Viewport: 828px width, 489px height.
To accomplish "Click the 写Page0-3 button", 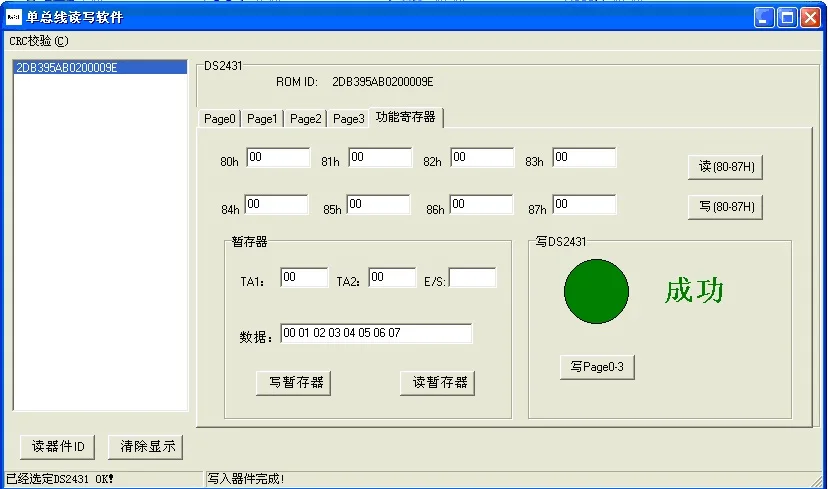I will pos(597,367).
